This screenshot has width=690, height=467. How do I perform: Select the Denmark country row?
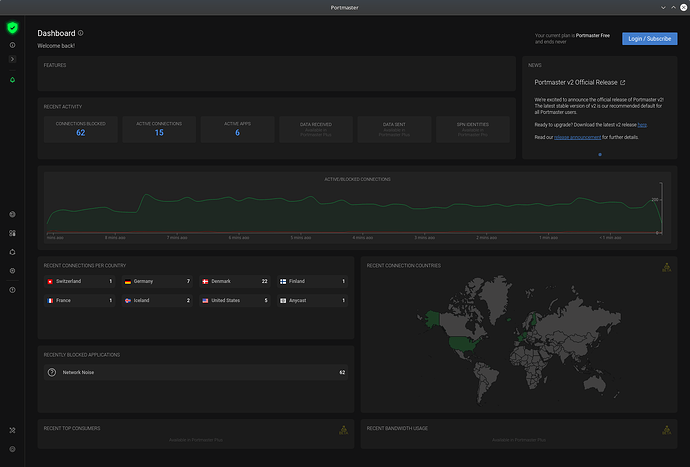click(x=235, y=281)
